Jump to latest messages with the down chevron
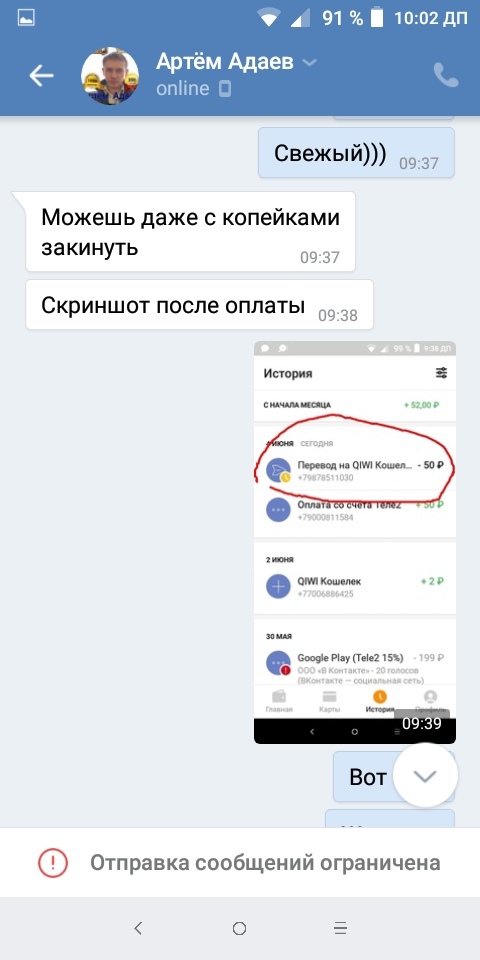The width and height of the screenshot is (480, 960). click(x=425, y=776)
